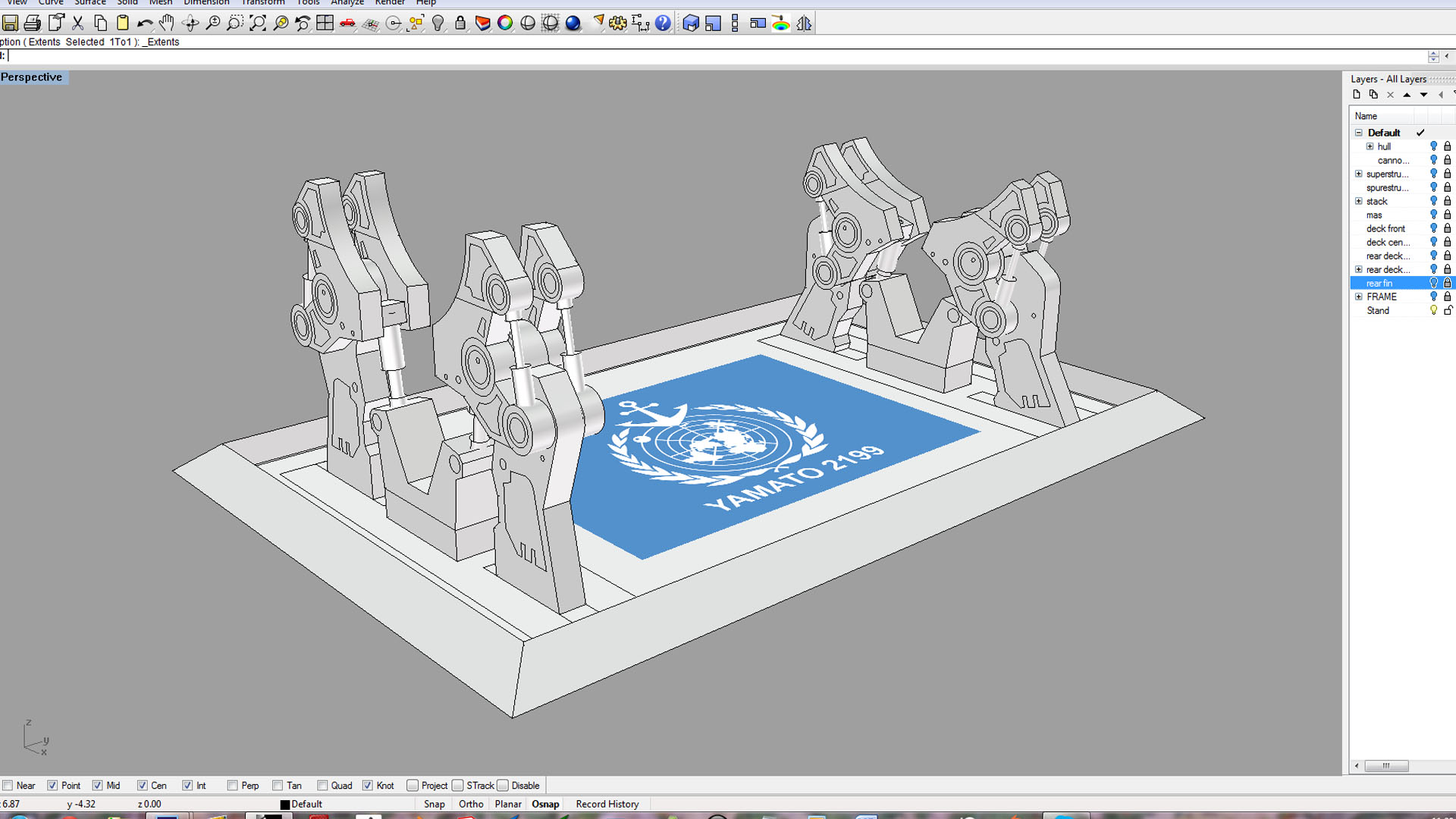Screen dimensions: 1456x819
Task: Activate the Pan hand tool
Action: click(168, 24)
